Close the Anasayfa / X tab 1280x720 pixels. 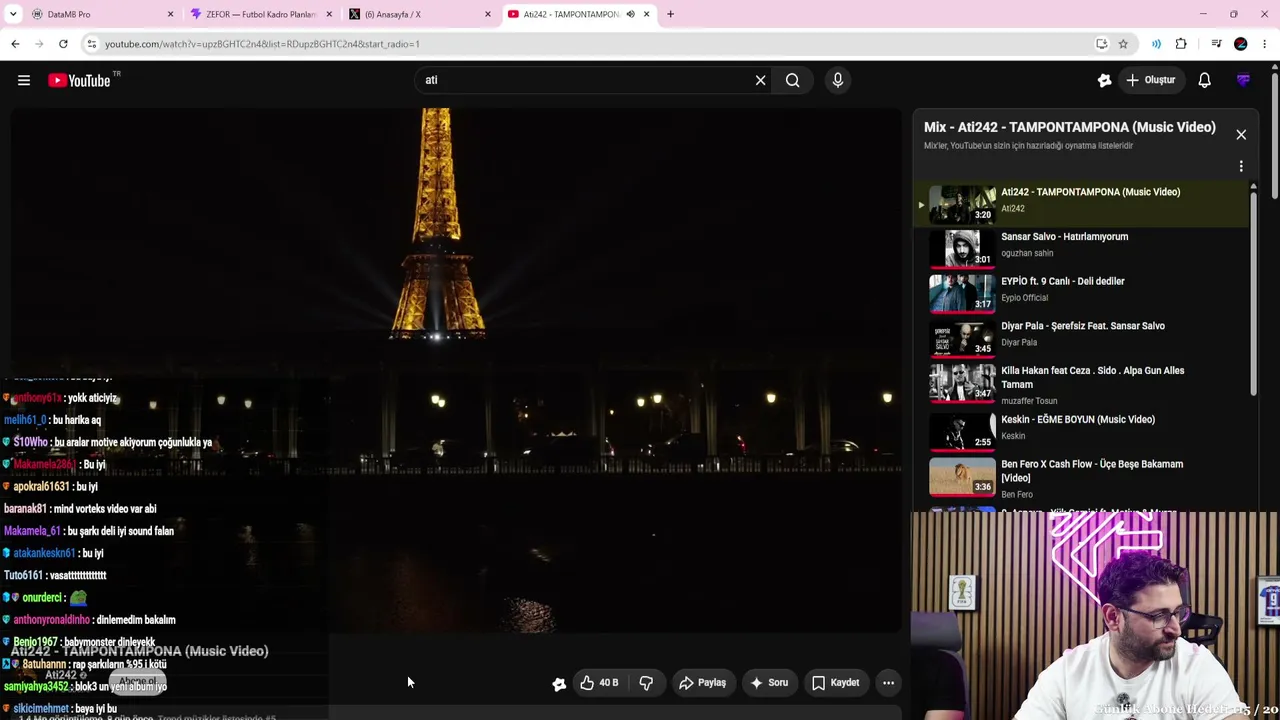488,14
